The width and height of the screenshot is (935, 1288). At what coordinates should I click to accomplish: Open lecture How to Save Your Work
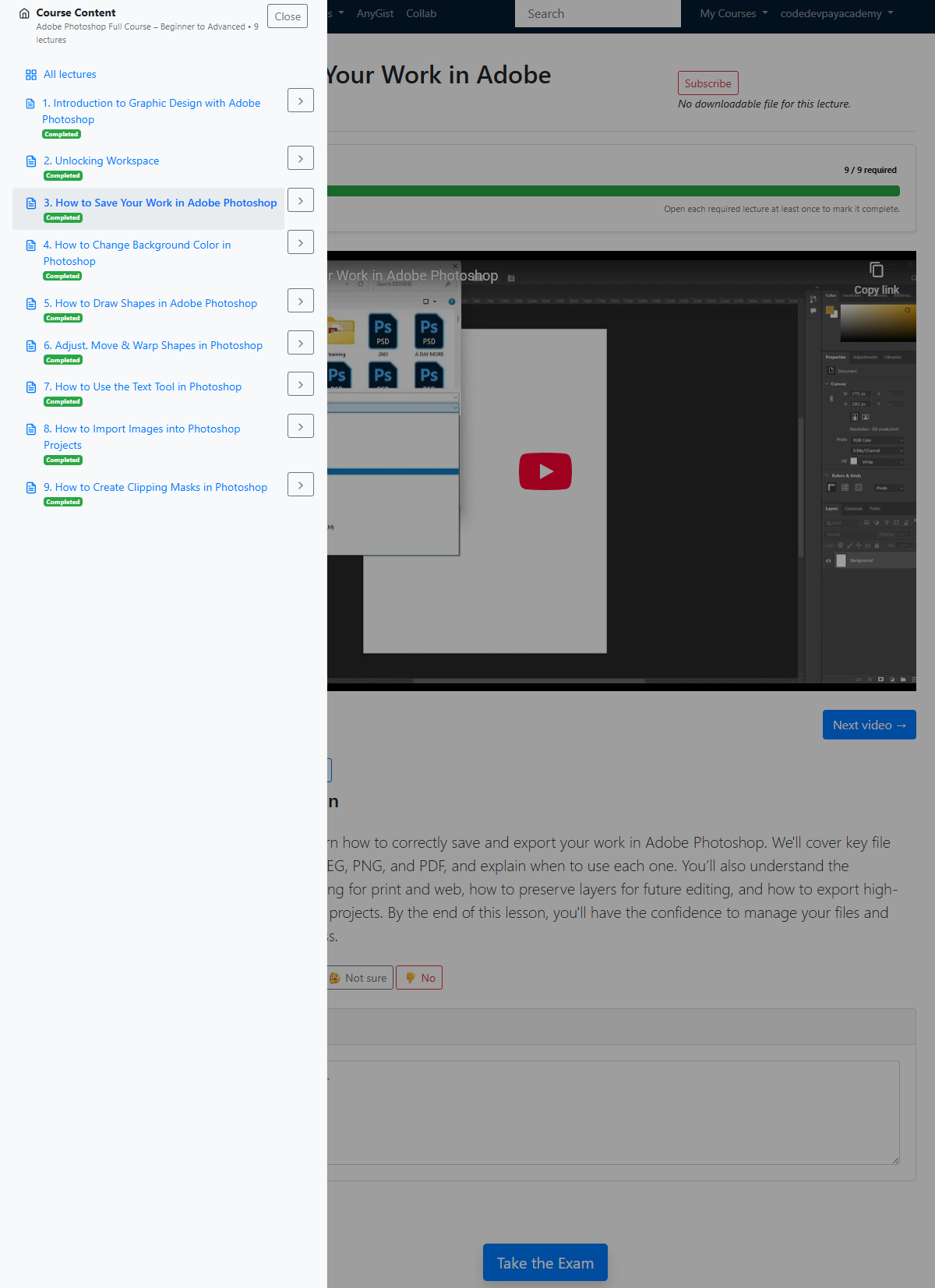[161, 203]
